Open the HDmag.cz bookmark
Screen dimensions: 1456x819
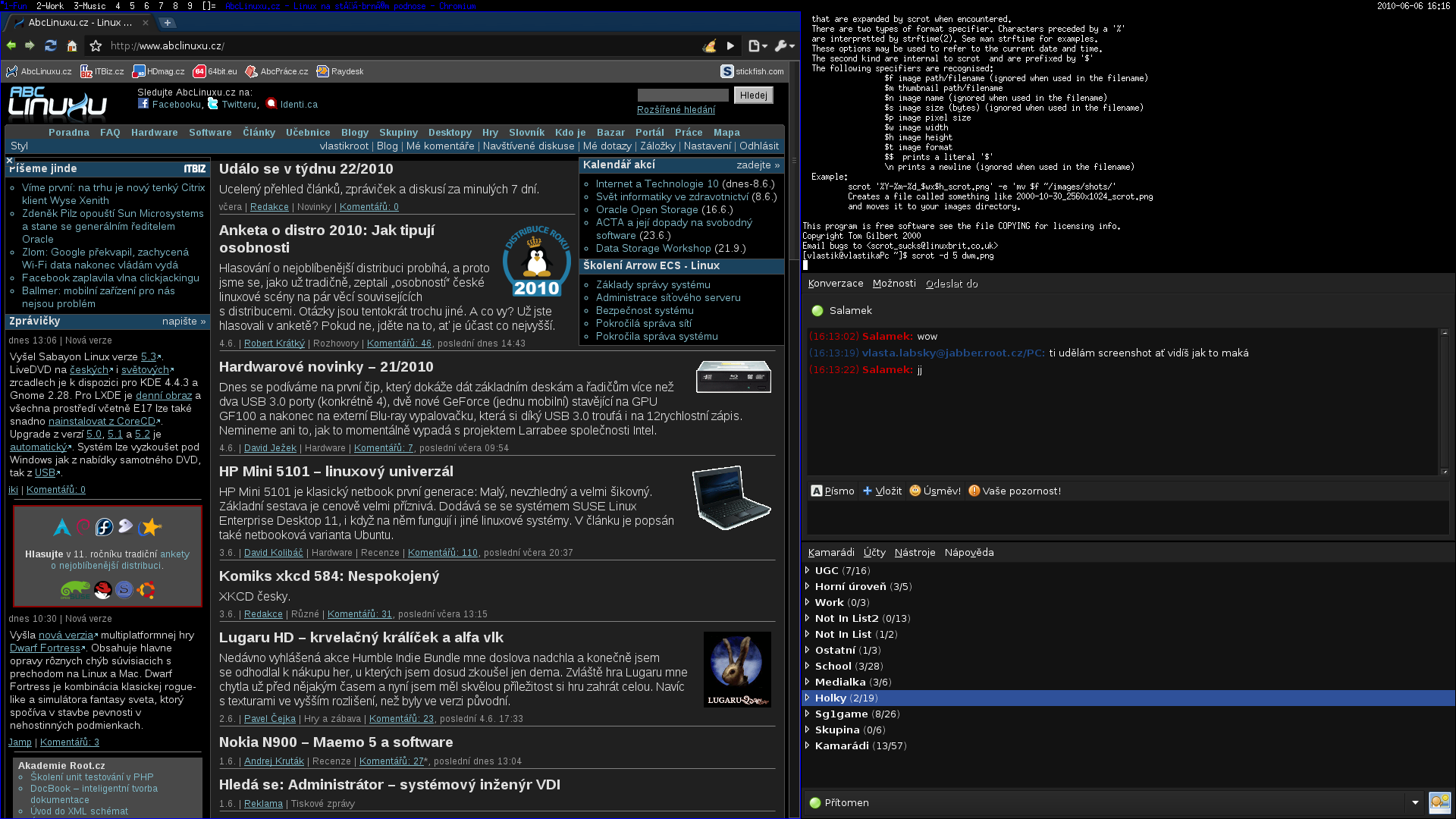click(x=158, y=71)
